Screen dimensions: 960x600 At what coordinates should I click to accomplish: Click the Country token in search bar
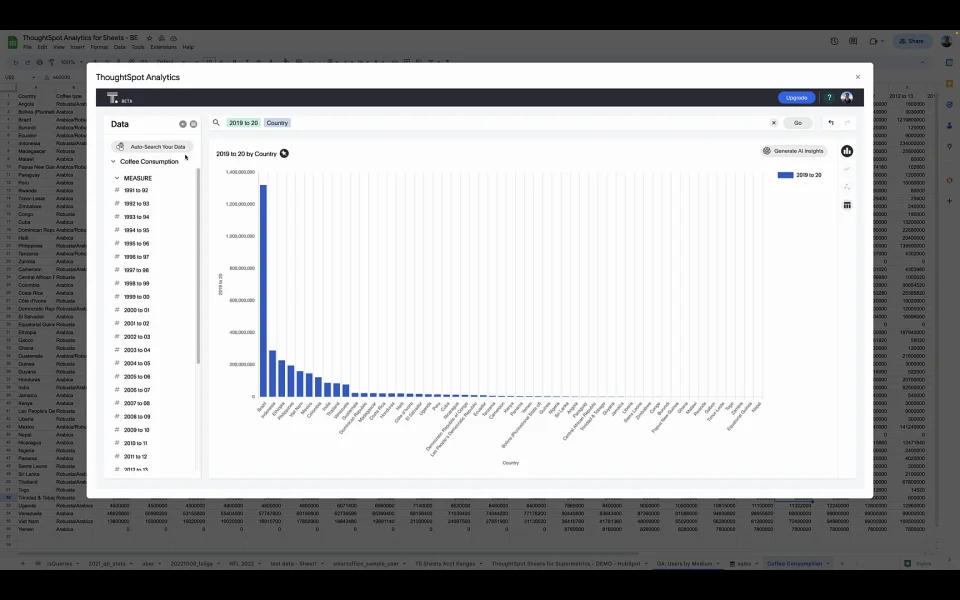click(277, 123)
